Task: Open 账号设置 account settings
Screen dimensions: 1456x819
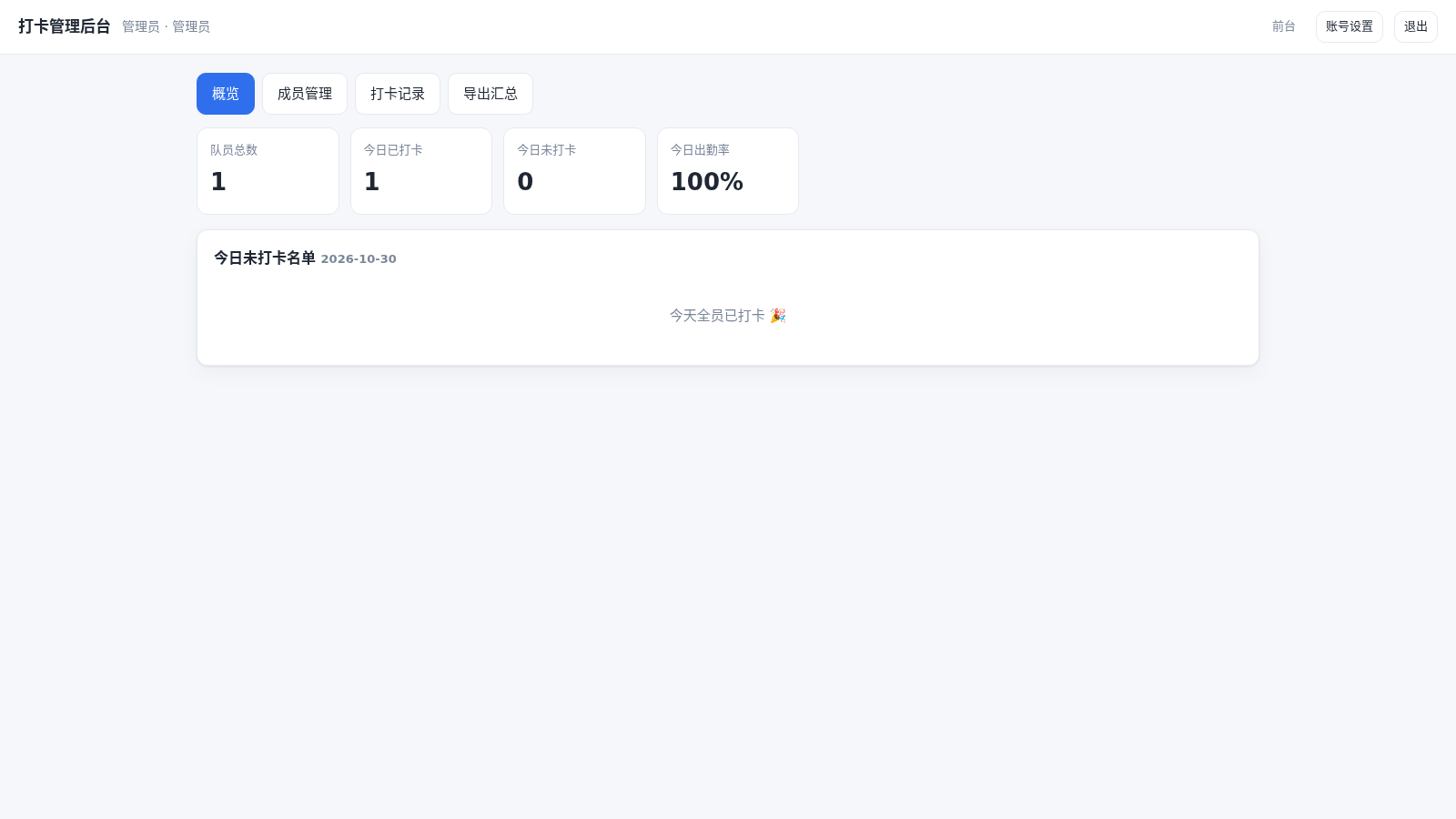Action: pyautogui.click(x=1350, y=26)
